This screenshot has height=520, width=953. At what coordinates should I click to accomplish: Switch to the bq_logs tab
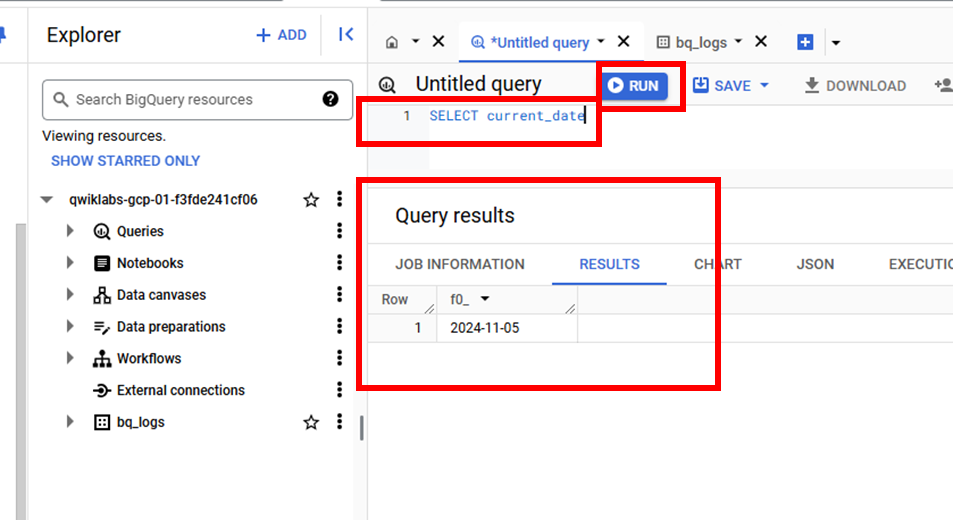point(692,42)
